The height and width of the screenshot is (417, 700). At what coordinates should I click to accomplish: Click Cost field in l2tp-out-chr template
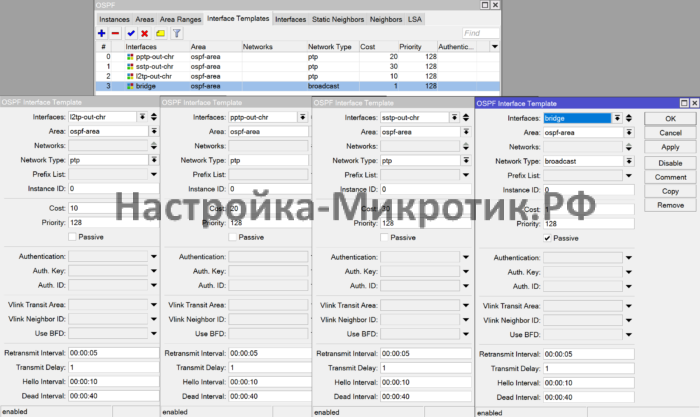point(113,208)
